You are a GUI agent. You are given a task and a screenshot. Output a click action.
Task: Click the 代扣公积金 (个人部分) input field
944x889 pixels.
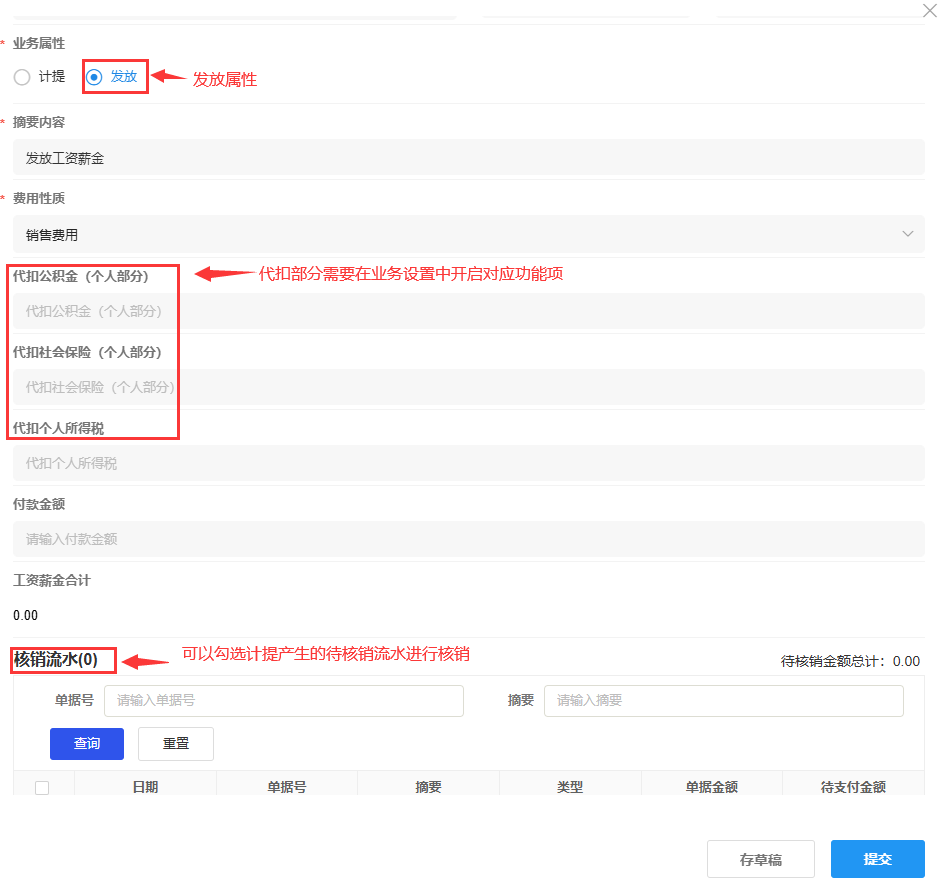[x=468, y=311]
